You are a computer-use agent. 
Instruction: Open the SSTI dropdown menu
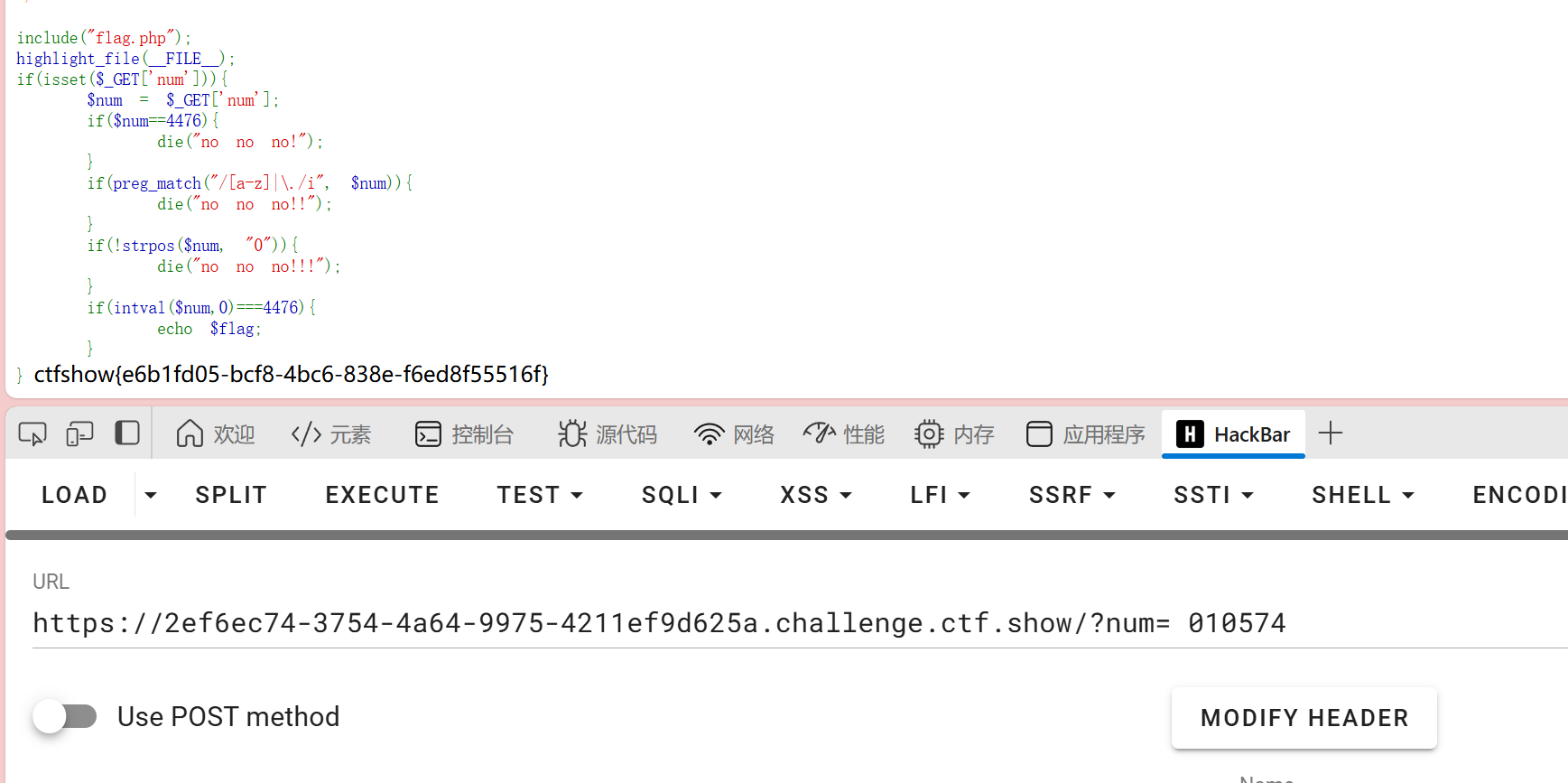1213,495
